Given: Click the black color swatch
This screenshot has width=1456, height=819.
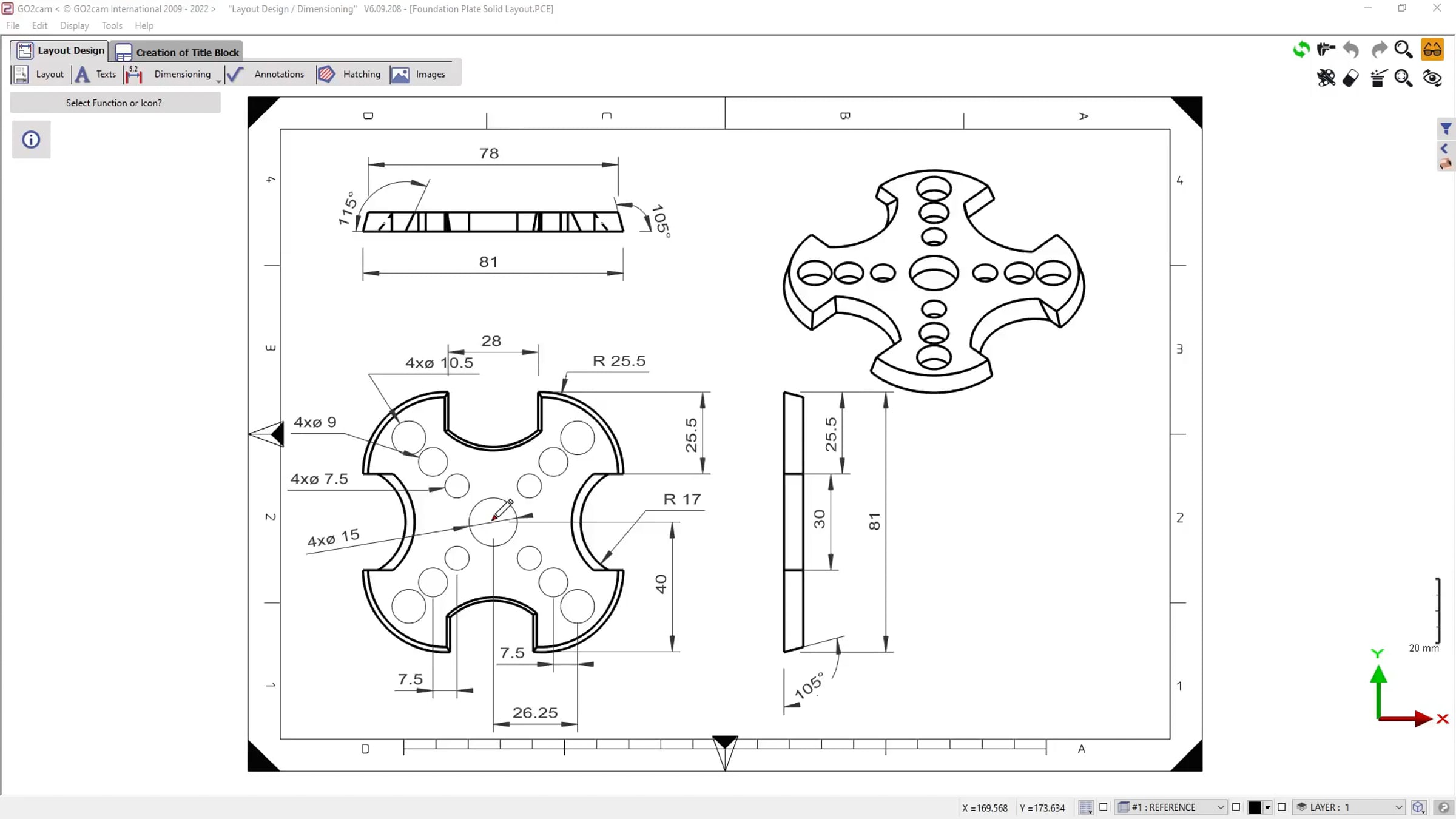Looking at the screenshot, I should coord(1255,807).
